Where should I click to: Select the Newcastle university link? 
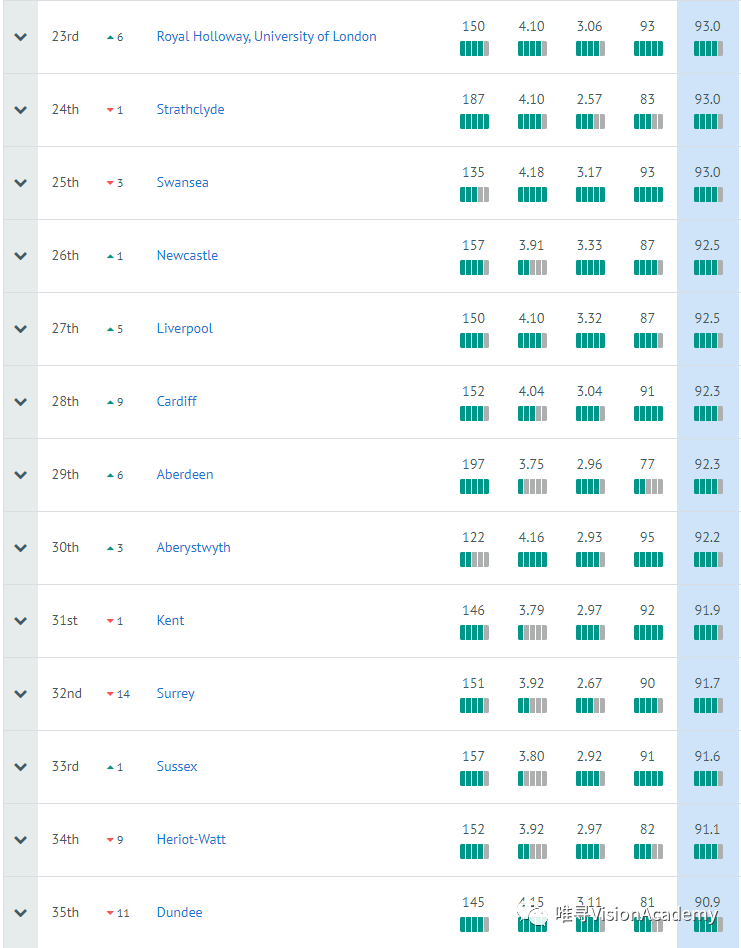click(x=187, y=255)
